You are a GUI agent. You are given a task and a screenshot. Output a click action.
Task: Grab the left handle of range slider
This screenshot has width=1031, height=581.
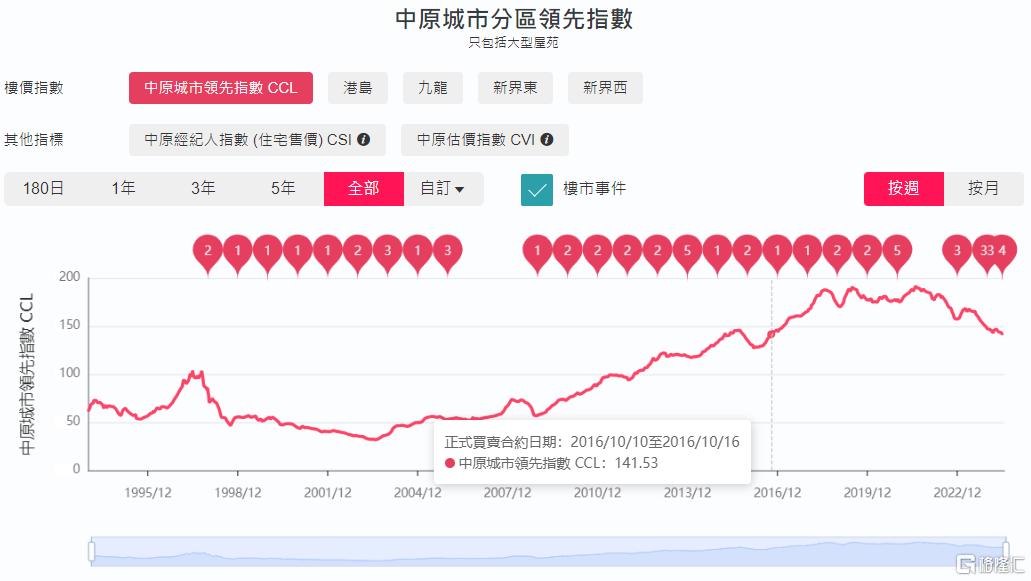pos(91,551)
